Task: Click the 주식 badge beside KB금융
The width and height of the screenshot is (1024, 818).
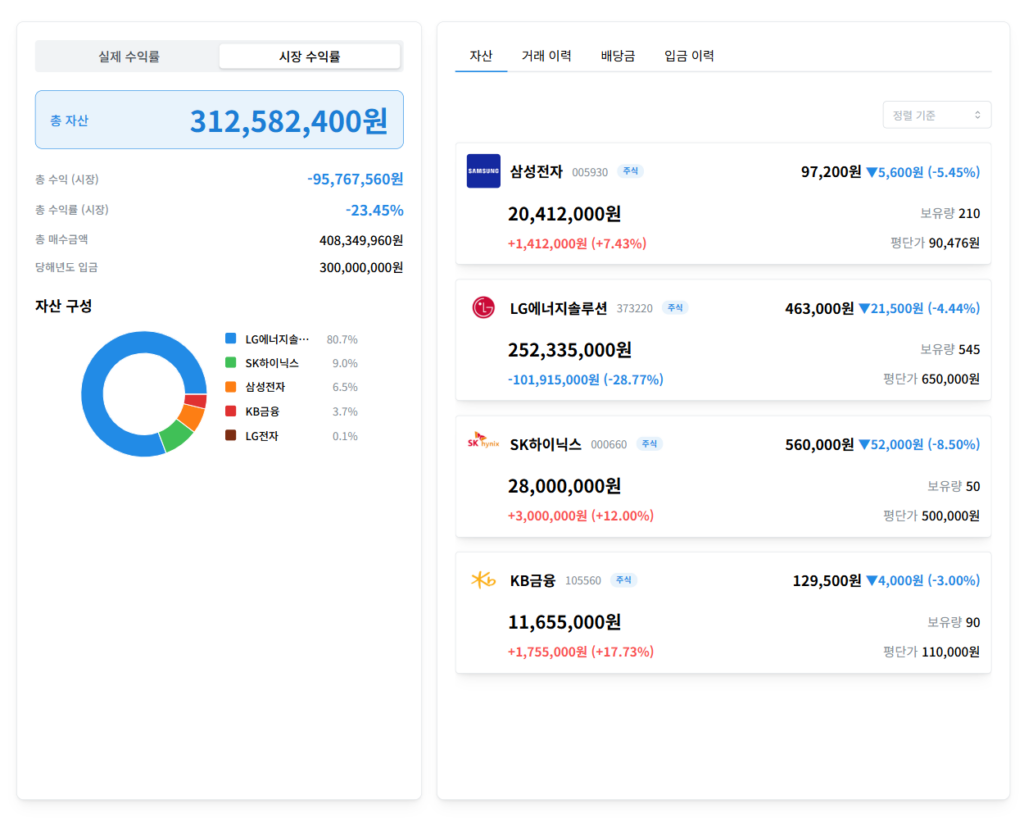Action: point(623,580)
